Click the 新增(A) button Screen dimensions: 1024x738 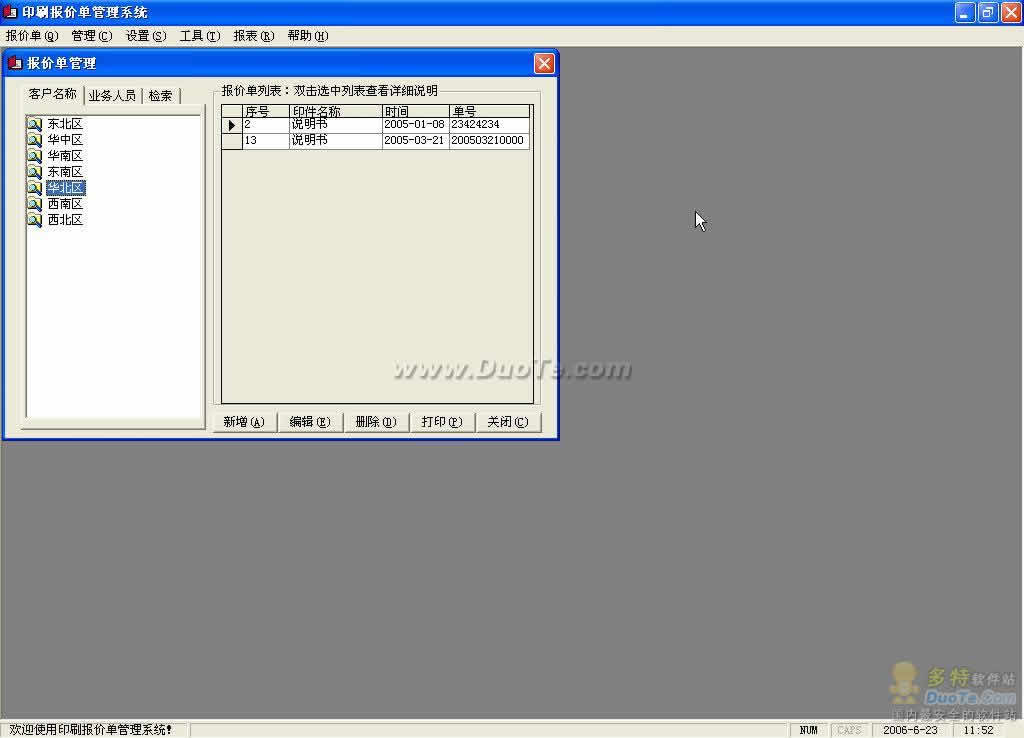pos(244,422)
